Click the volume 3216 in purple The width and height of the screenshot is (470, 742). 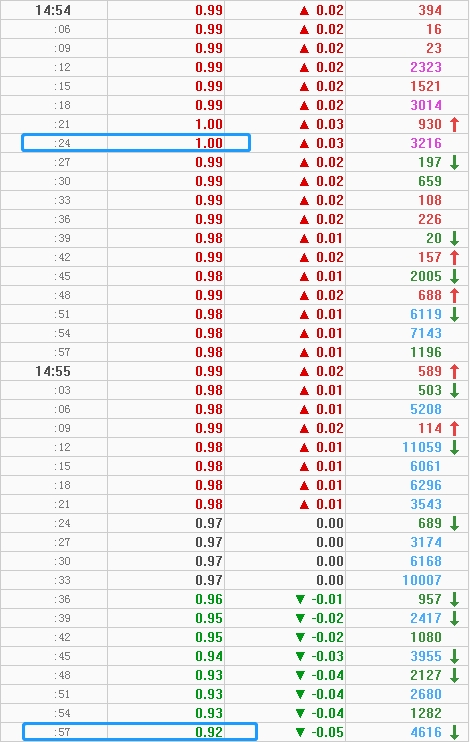coord(426,143)
